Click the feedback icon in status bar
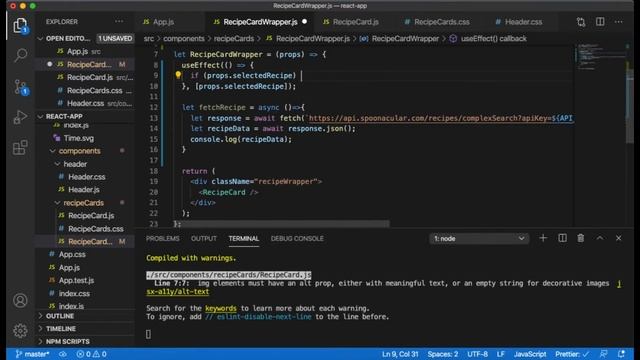The height and width of the screenshot is (360, 640). point(603,354)
